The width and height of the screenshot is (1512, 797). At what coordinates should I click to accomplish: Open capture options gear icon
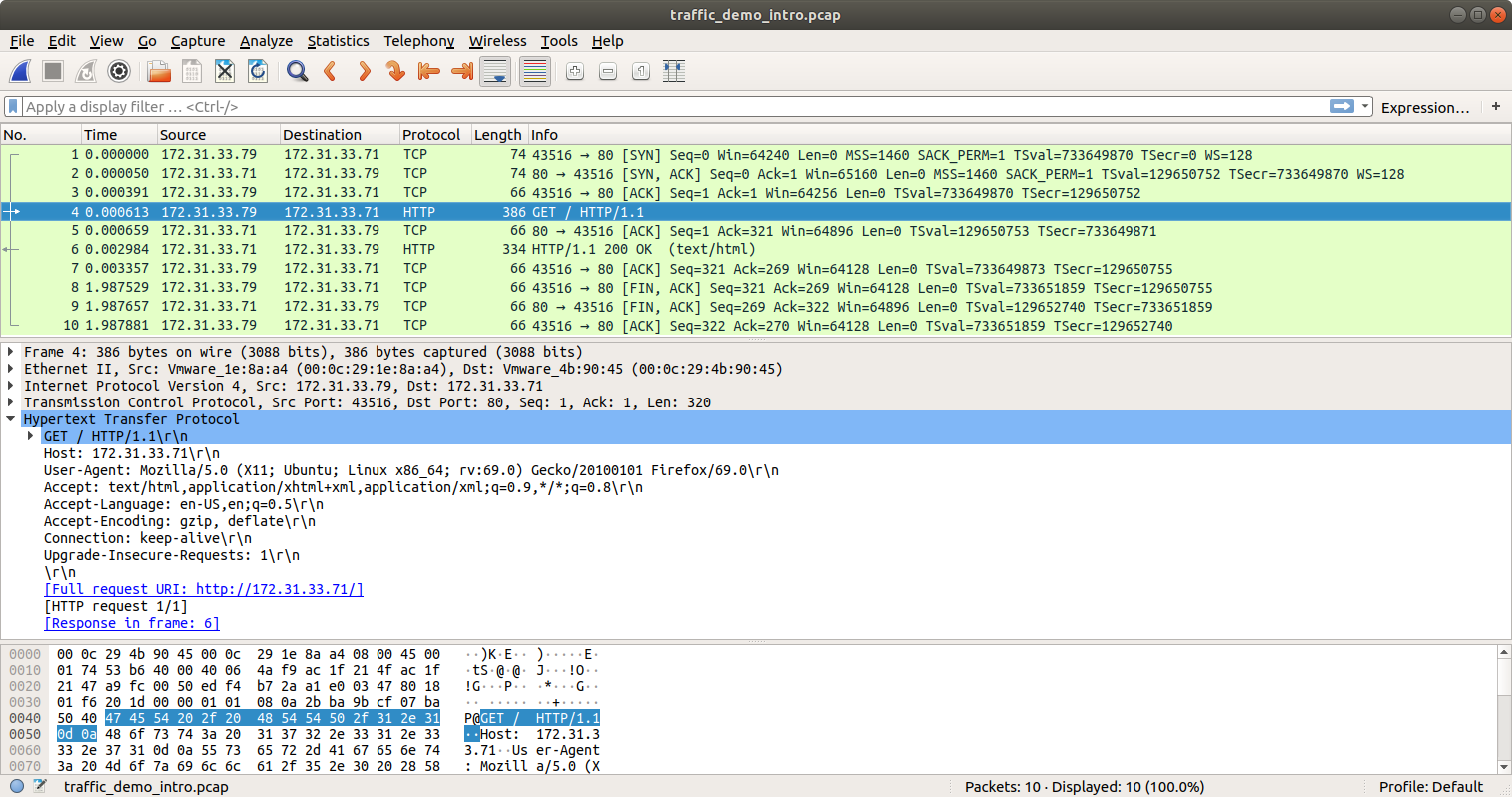(119, 71)
